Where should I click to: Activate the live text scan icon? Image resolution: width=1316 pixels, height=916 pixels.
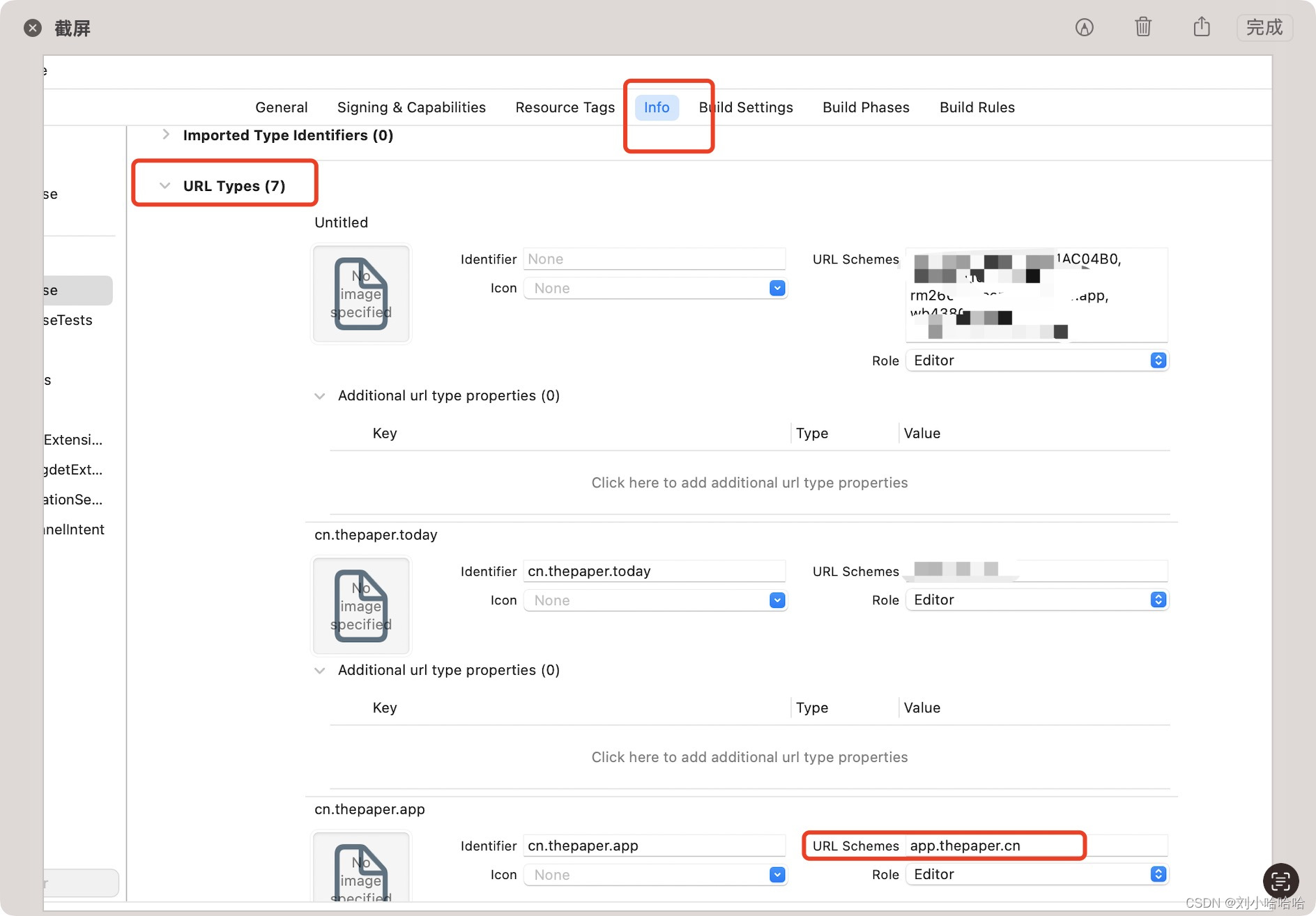[x=1281, y=881]
